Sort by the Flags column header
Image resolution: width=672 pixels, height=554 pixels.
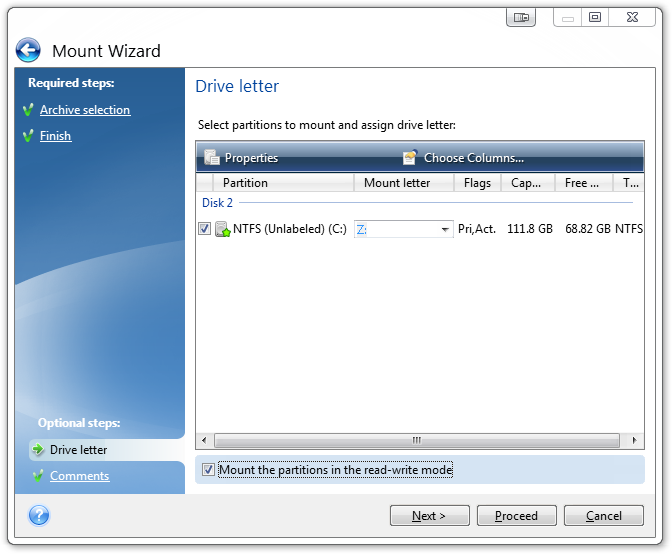[477, 183]
